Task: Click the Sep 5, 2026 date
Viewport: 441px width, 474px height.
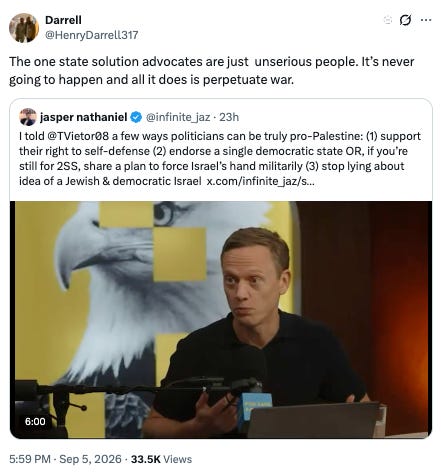Action: tap(90, 459)
